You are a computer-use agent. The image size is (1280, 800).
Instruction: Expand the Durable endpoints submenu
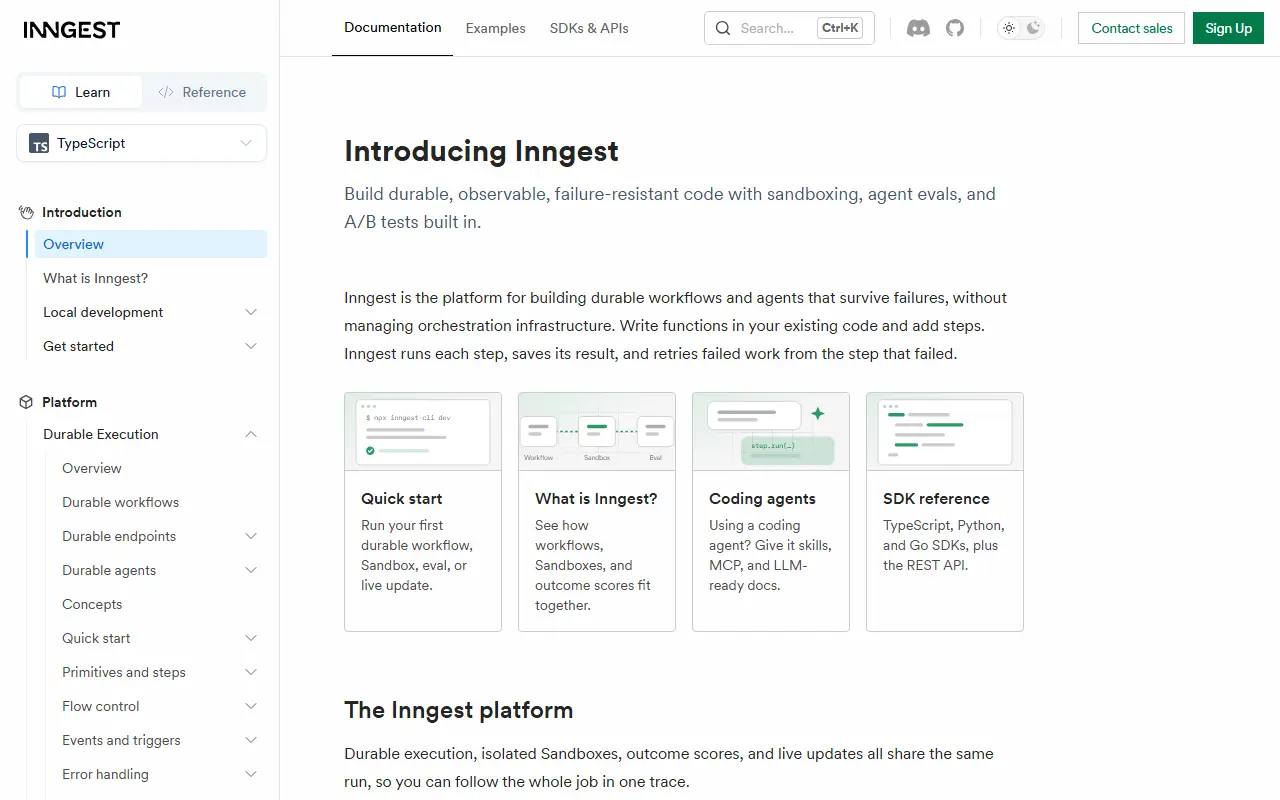(251, 536)
